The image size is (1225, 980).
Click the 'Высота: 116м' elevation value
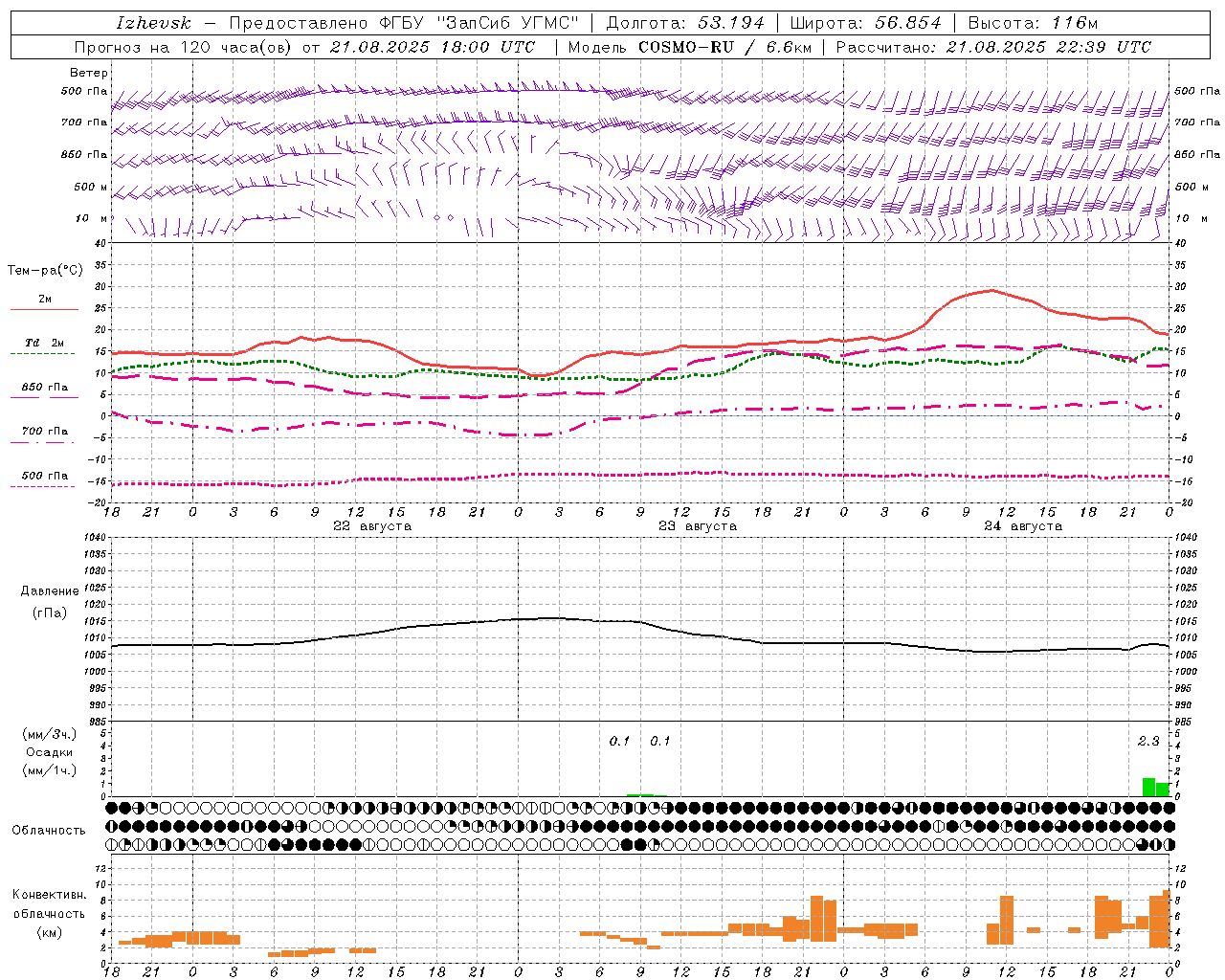1033,23
